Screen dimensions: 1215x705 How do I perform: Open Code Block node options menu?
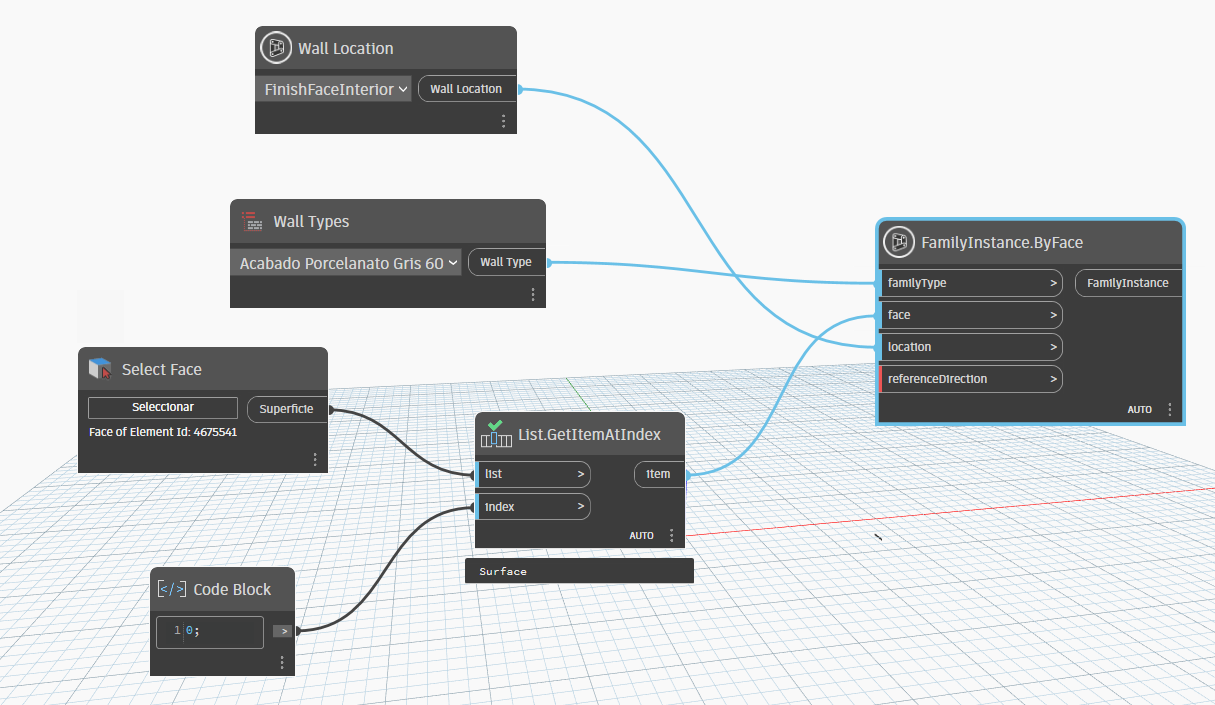coord(282,662)
